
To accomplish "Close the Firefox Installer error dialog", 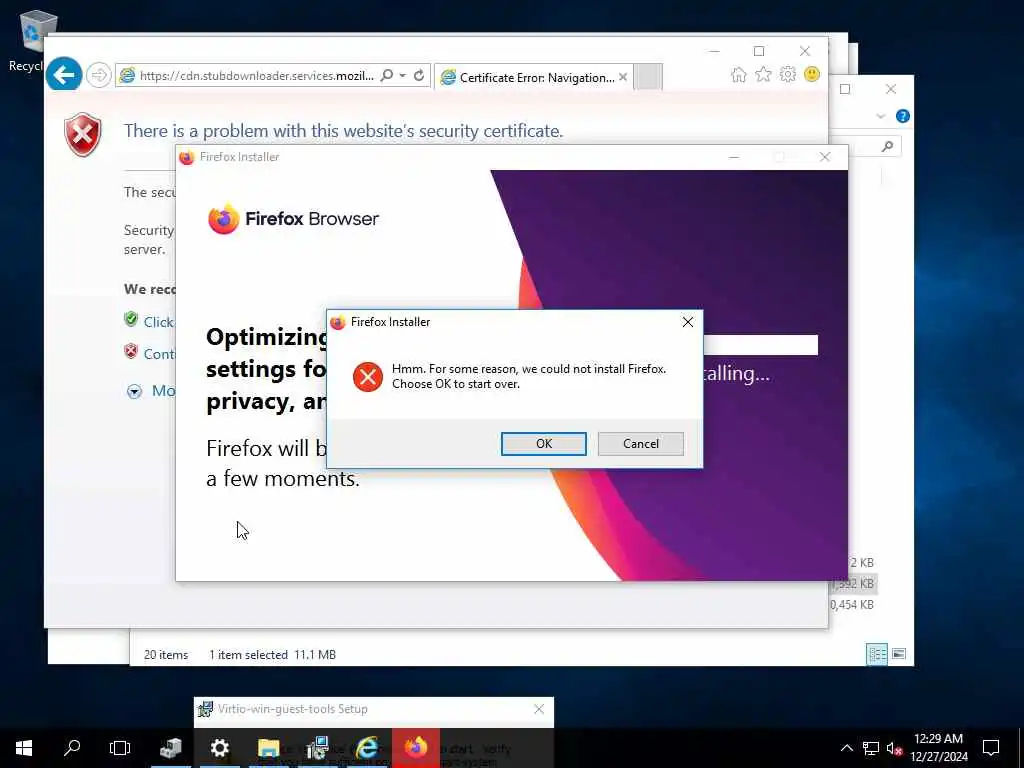I will pos(688,322).
